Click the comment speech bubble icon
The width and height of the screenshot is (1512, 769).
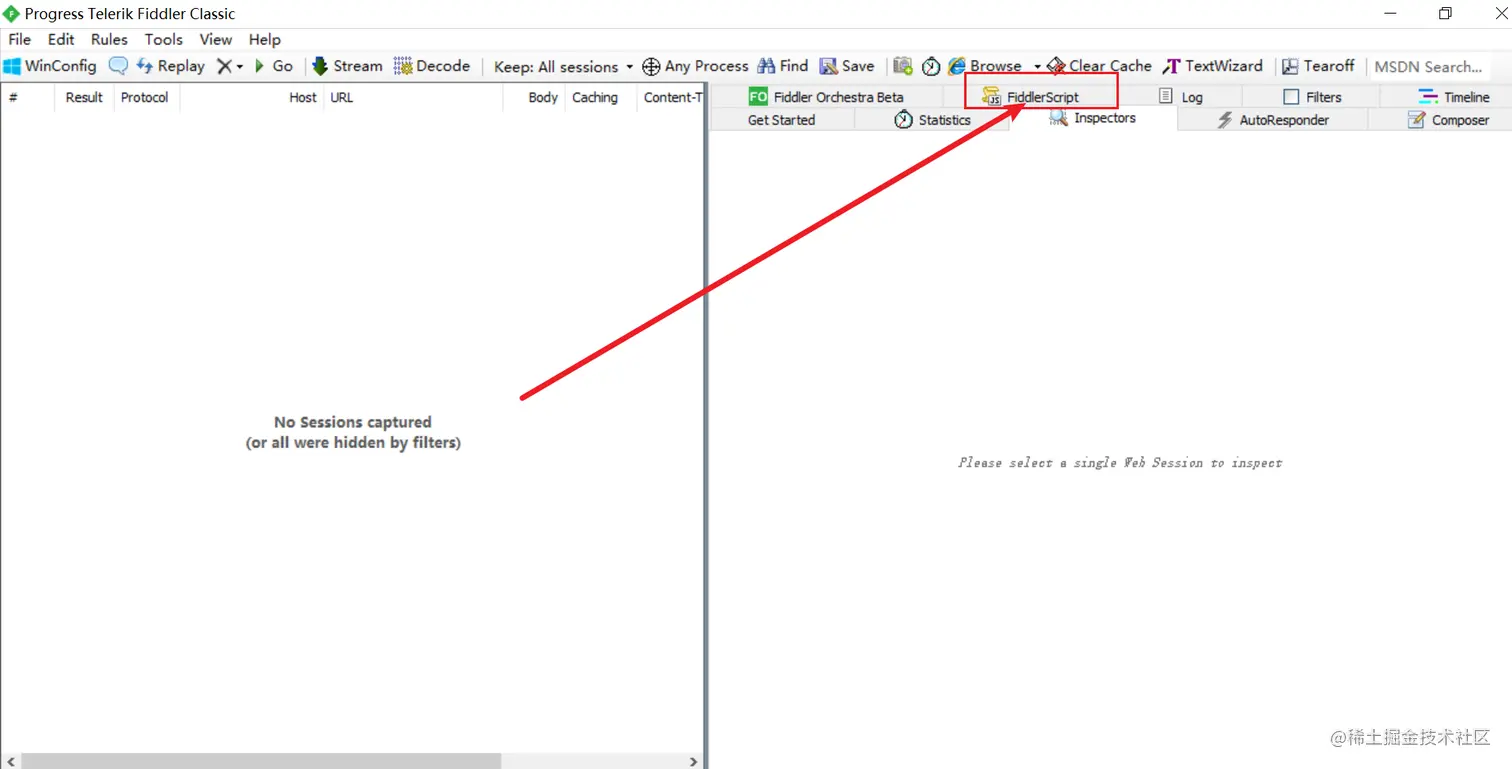coord(118,66)
